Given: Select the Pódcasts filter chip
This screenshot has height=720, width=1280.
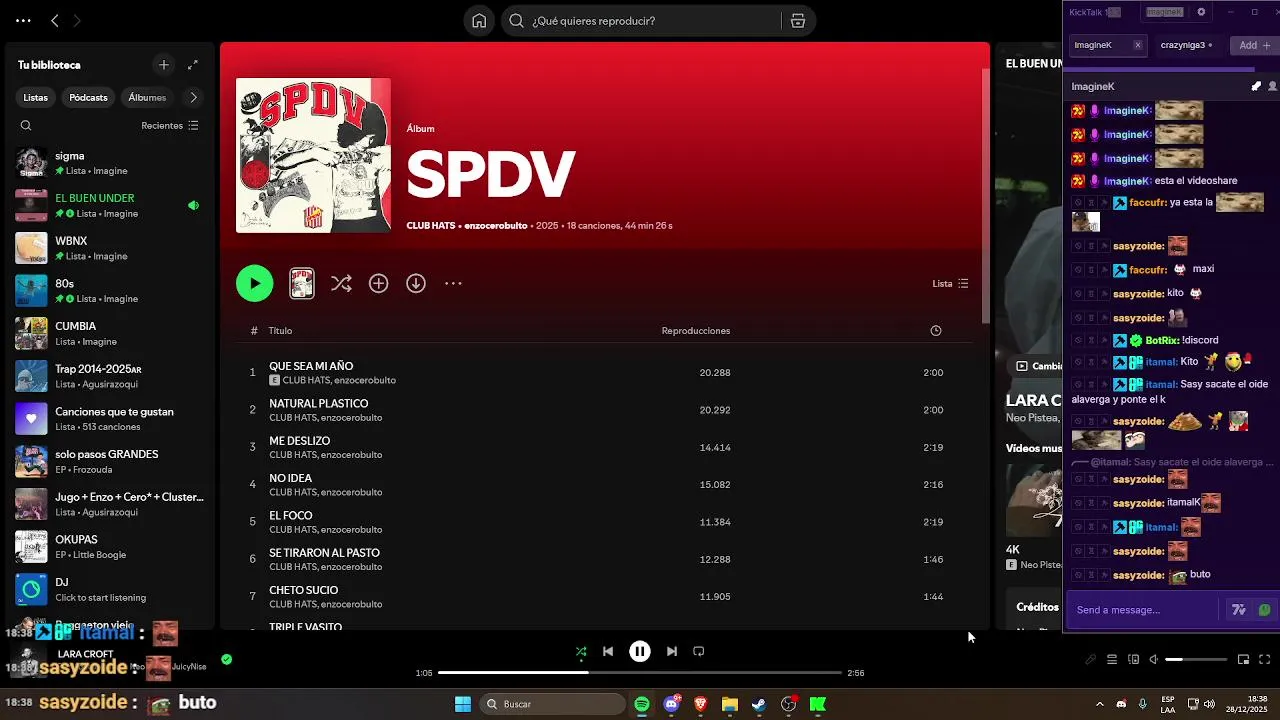Looking at the screenshot, I should [x=88, y=98].
